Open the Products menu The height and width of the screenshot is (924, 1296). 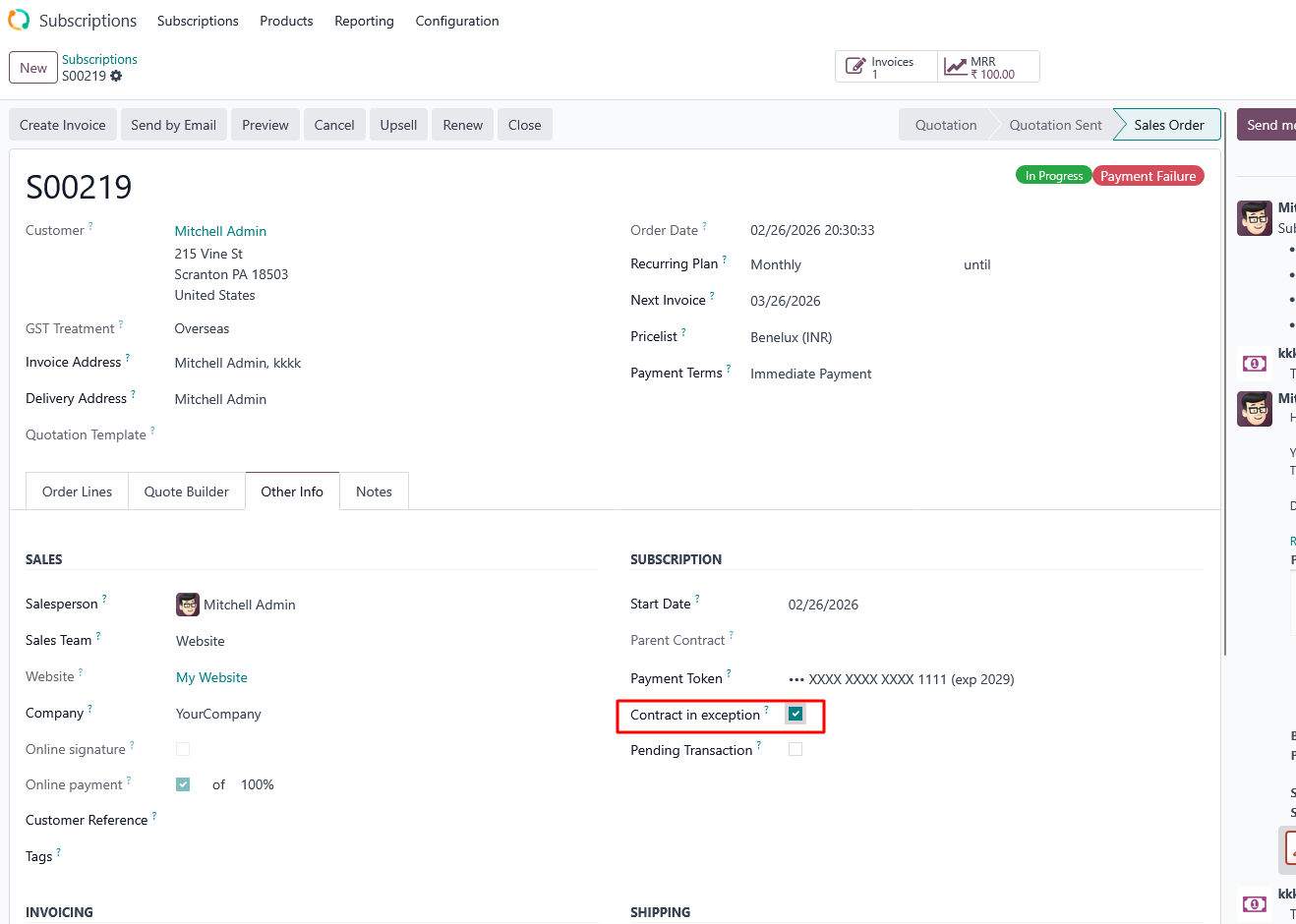(286, 21)
